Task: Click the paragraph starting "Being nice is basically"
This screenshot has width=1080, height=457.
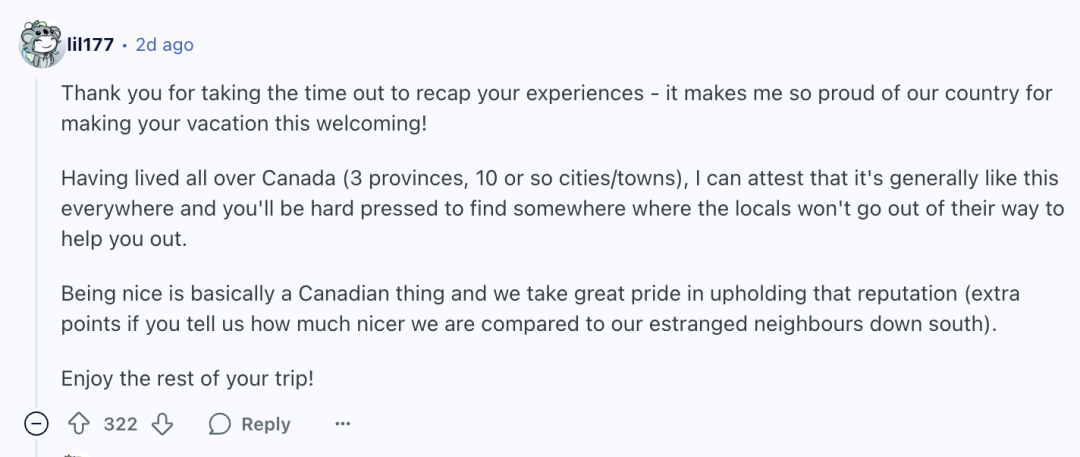Action: pos(541,309)
